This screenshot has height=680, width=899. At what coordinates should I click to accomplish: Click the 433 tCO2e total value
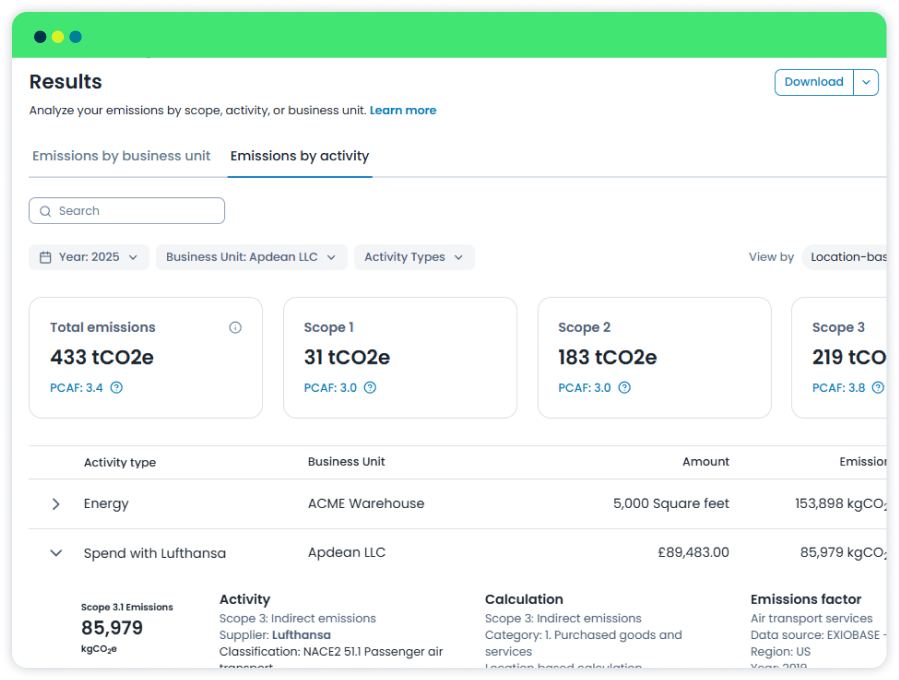click(x=101, y=357)
